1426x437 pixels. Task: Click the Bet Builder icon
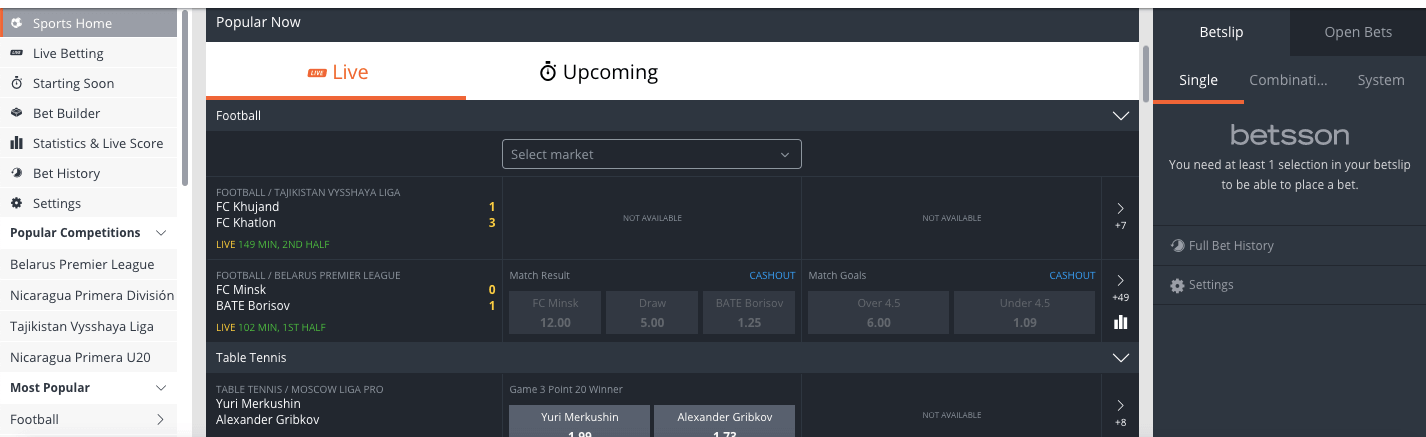click(16, 113)
